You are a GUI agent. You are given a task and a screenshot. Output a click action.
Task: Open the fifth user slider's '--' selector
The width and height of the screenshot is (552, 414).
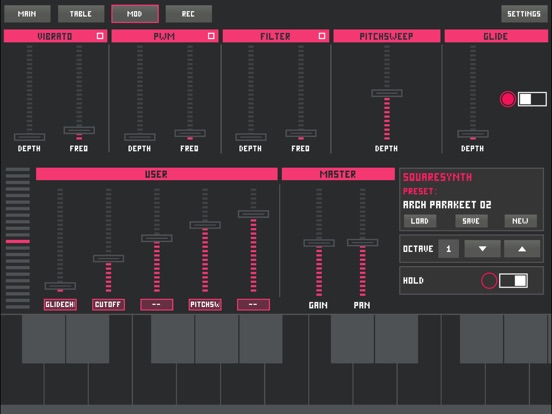coord(253,305)
